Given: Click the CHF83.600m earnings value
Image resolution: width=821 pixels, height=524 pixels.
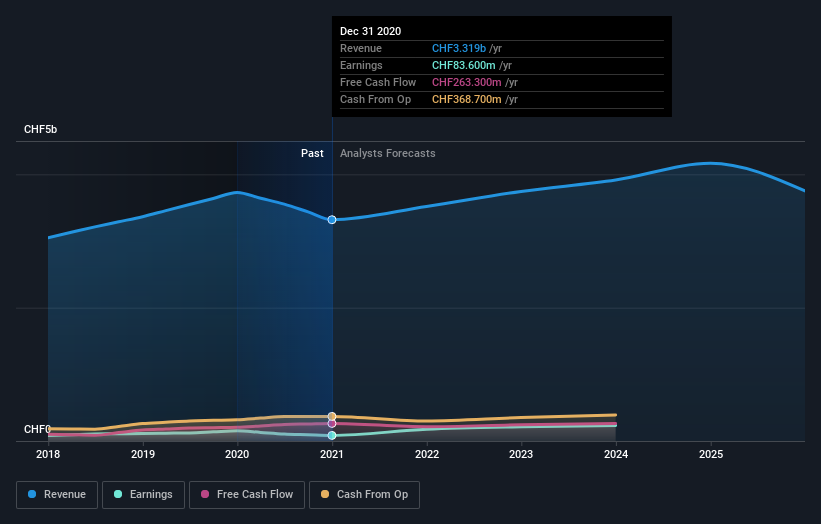Looking at the screenshot, I should pos(463,65).
